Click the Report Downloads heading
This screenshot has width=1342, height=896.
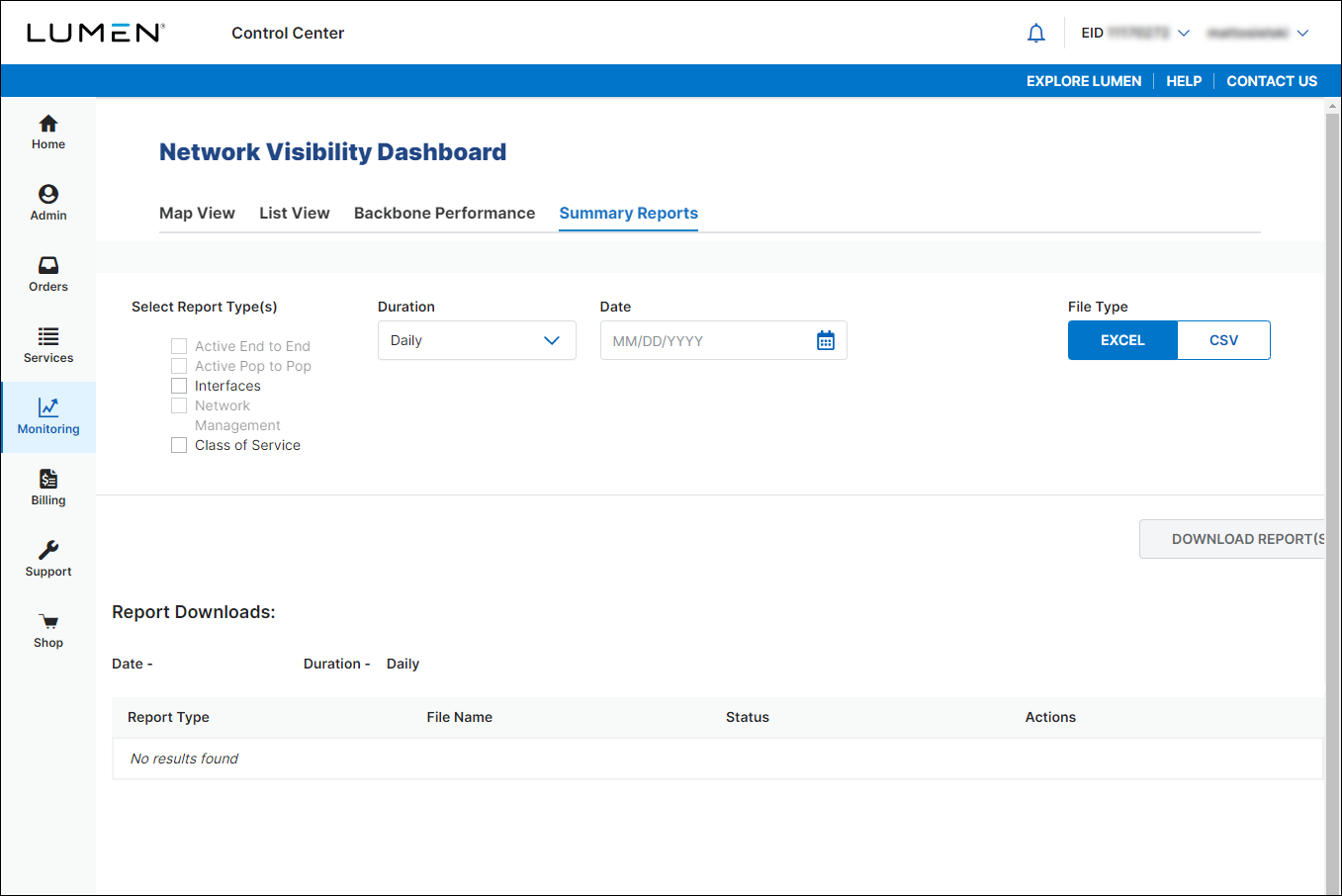click(193, 612)
